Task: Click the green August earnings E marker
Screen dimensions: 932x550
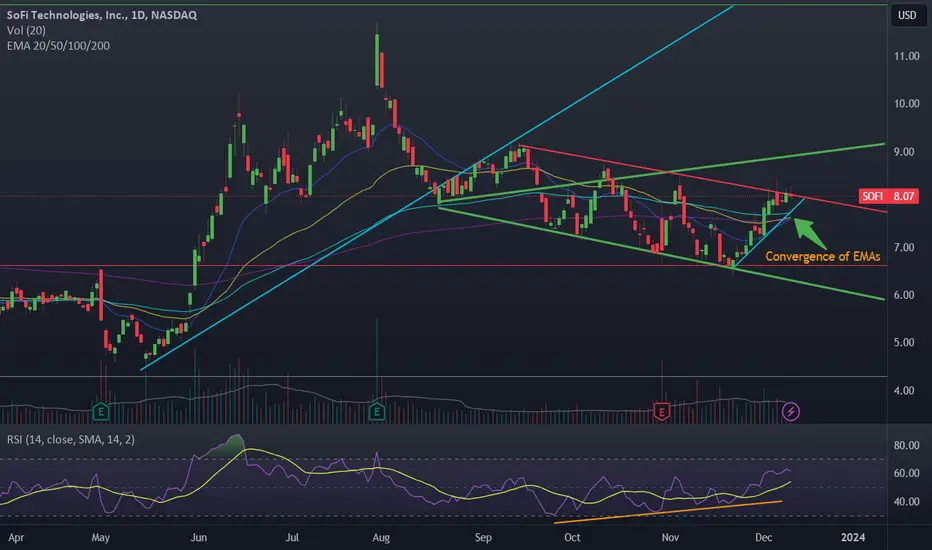Action: tap(377, 411)
